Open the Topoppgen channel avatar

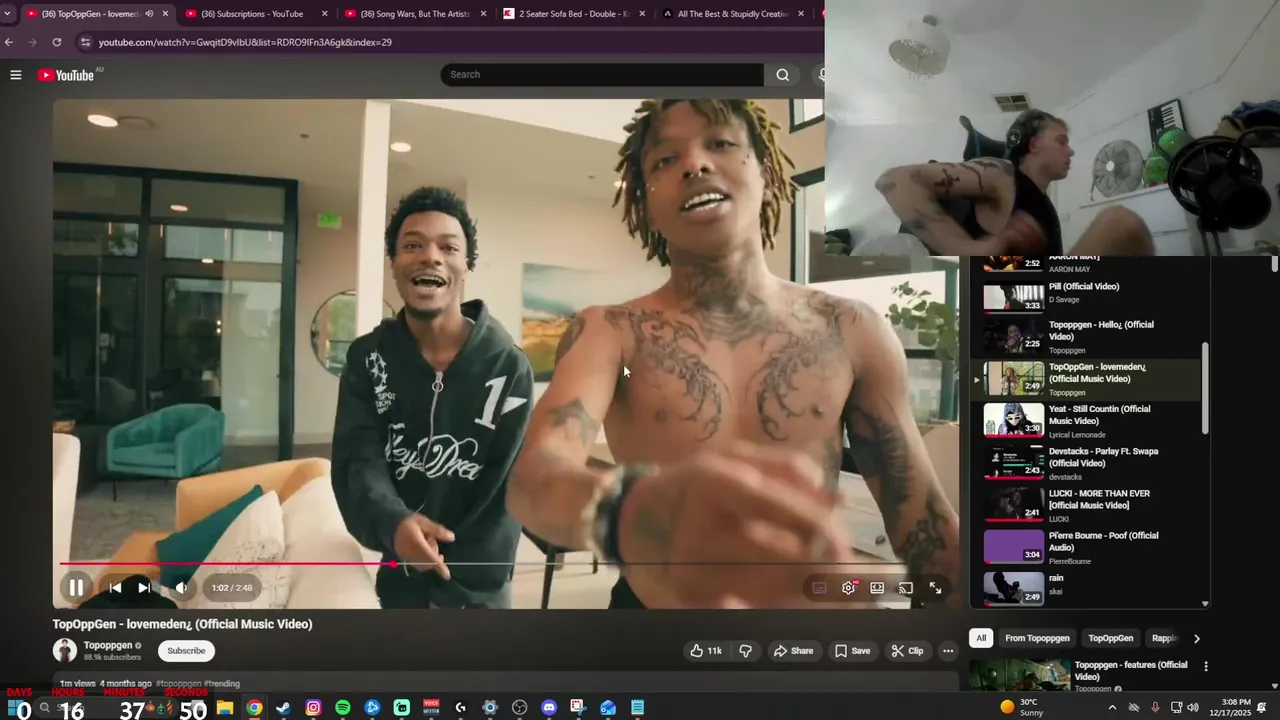(65, 651)
